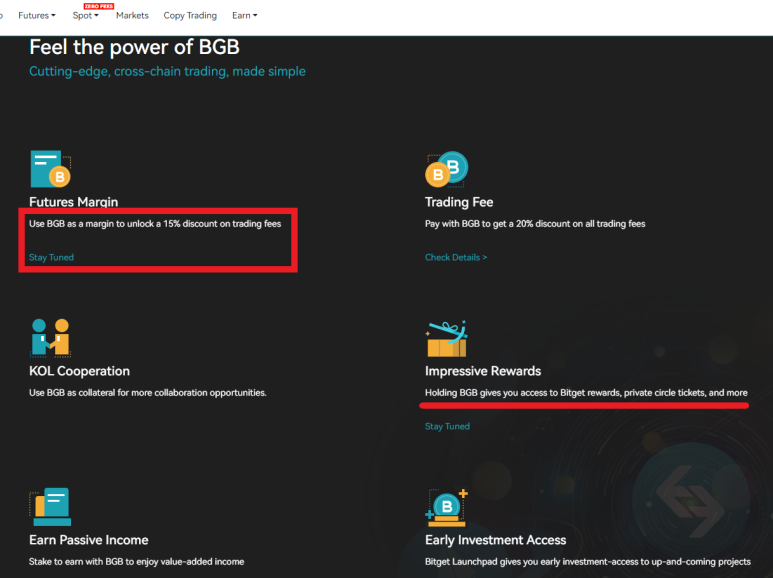Click the ZERO FEES badge above Spot
The image size is (773, 578).
pos(99,6)
